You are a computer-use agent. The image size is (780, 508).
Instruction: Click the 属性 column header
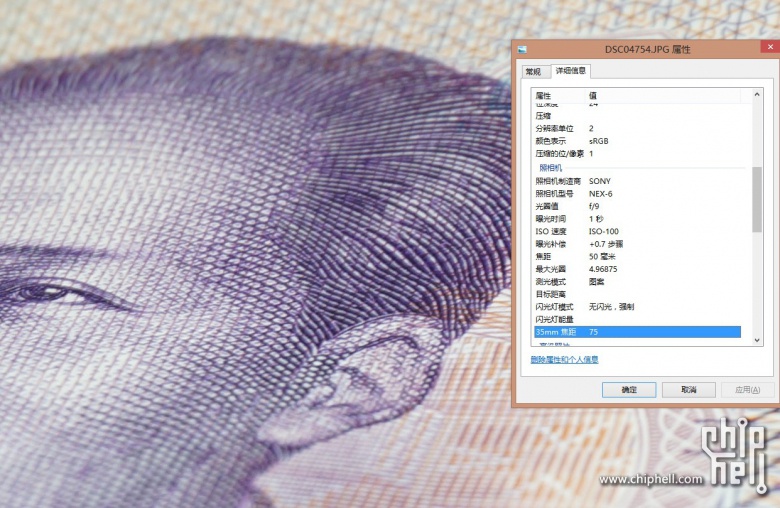coord(559,96)
